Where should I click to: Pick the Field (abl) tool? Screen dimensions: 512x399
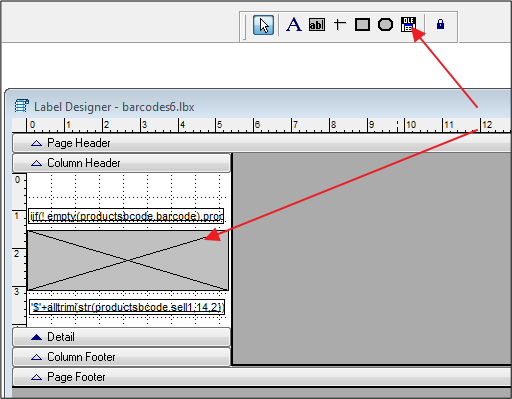tap(317, 25)
